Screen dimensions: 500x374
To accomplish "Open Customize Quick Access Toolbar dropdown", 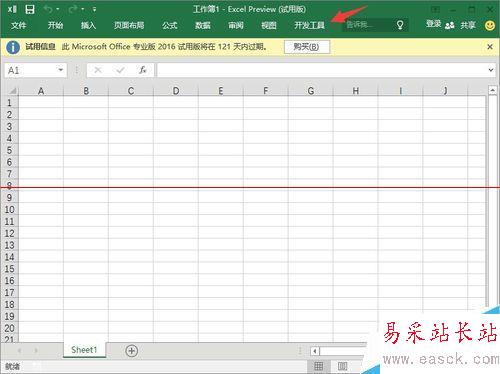I will 95,9.
